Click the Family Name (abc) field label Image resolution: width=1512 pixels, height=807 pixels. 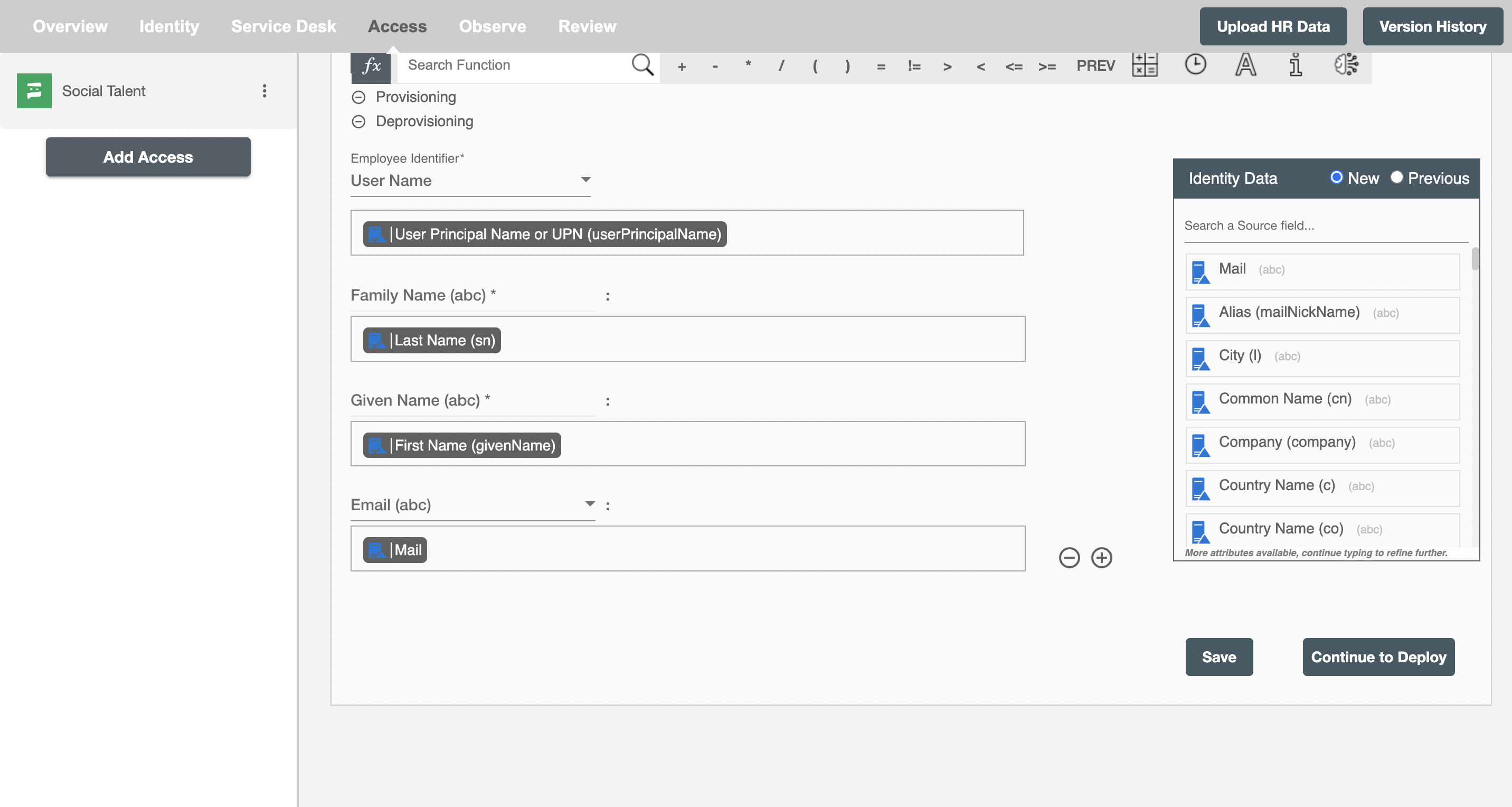click(x=422, y=295)
